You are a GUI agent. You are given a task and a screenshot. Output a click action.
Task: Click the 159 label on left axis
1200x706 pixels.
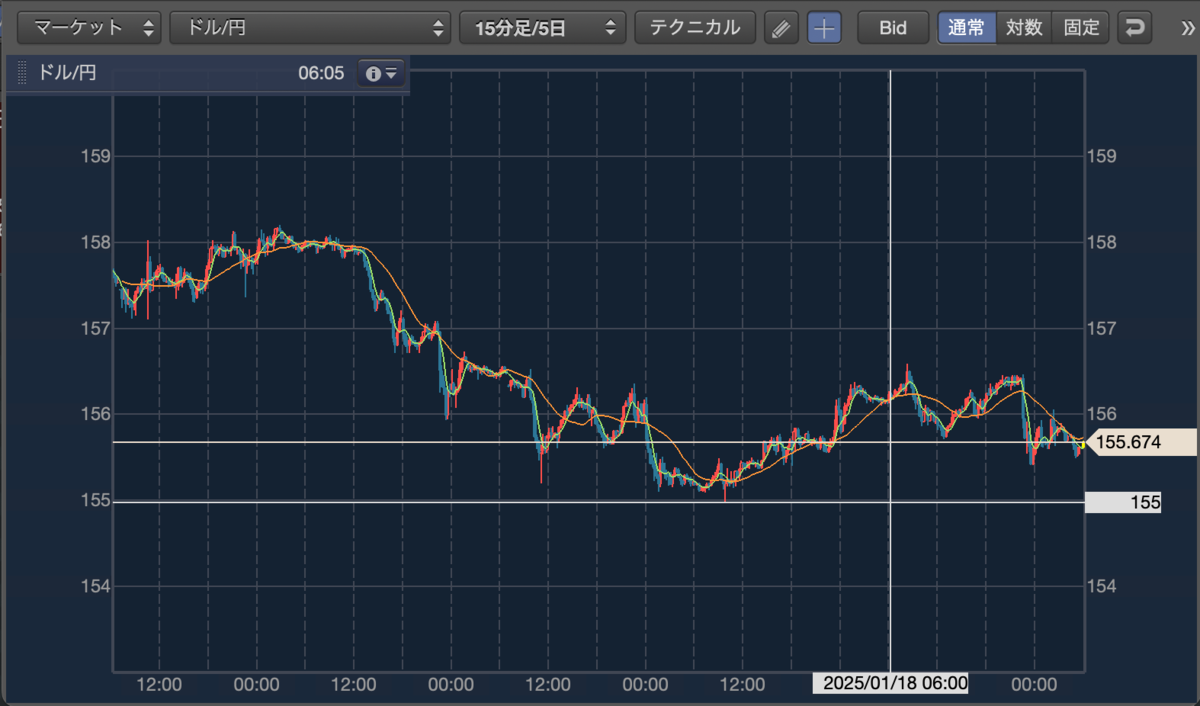click(x=94, y=156)
